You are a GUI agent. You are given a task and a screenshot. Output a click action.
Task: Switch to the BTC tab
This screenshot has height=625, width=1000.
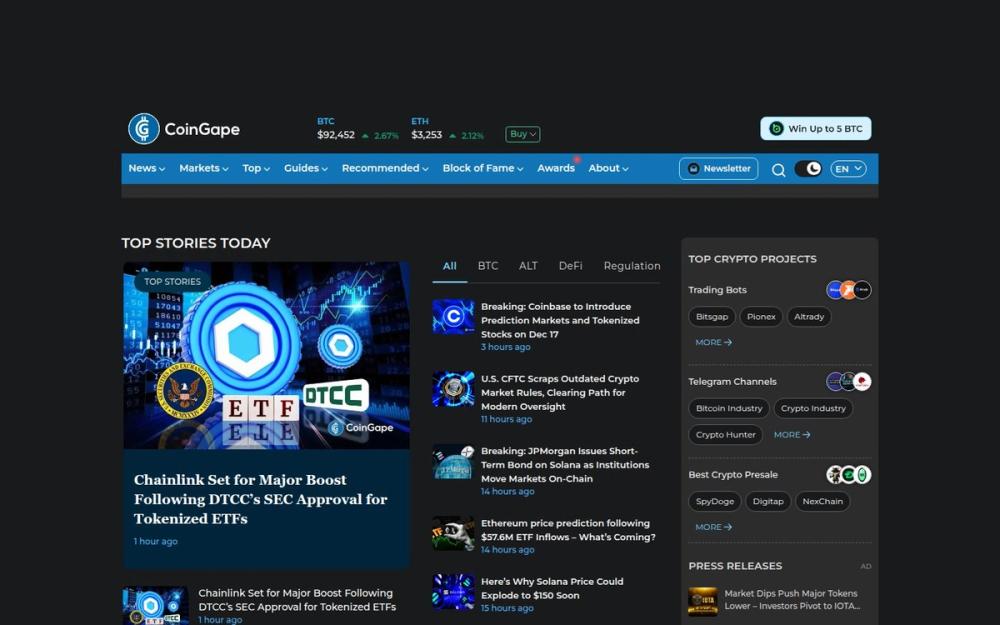488,266
